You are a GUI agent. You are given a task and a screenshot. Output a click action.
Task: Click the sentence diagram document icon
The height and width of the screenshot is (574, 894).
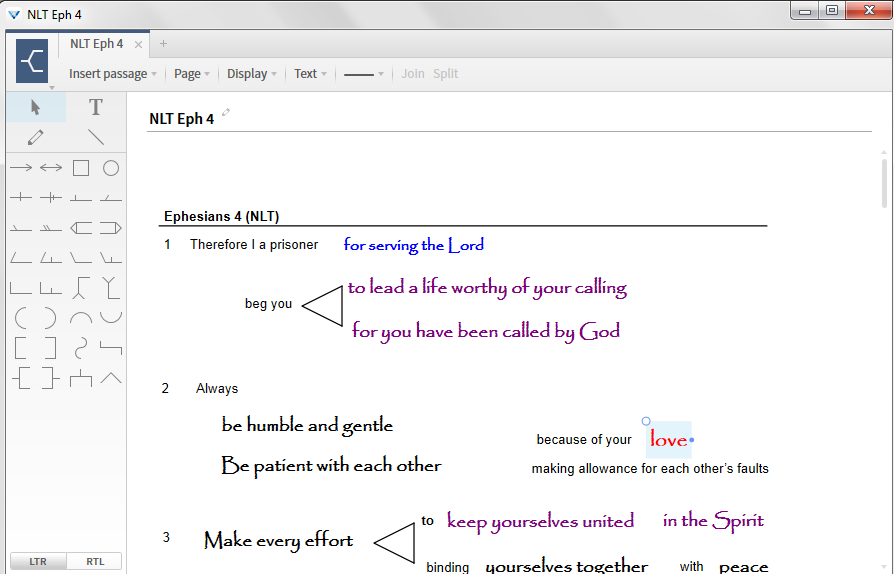point(32,62)
